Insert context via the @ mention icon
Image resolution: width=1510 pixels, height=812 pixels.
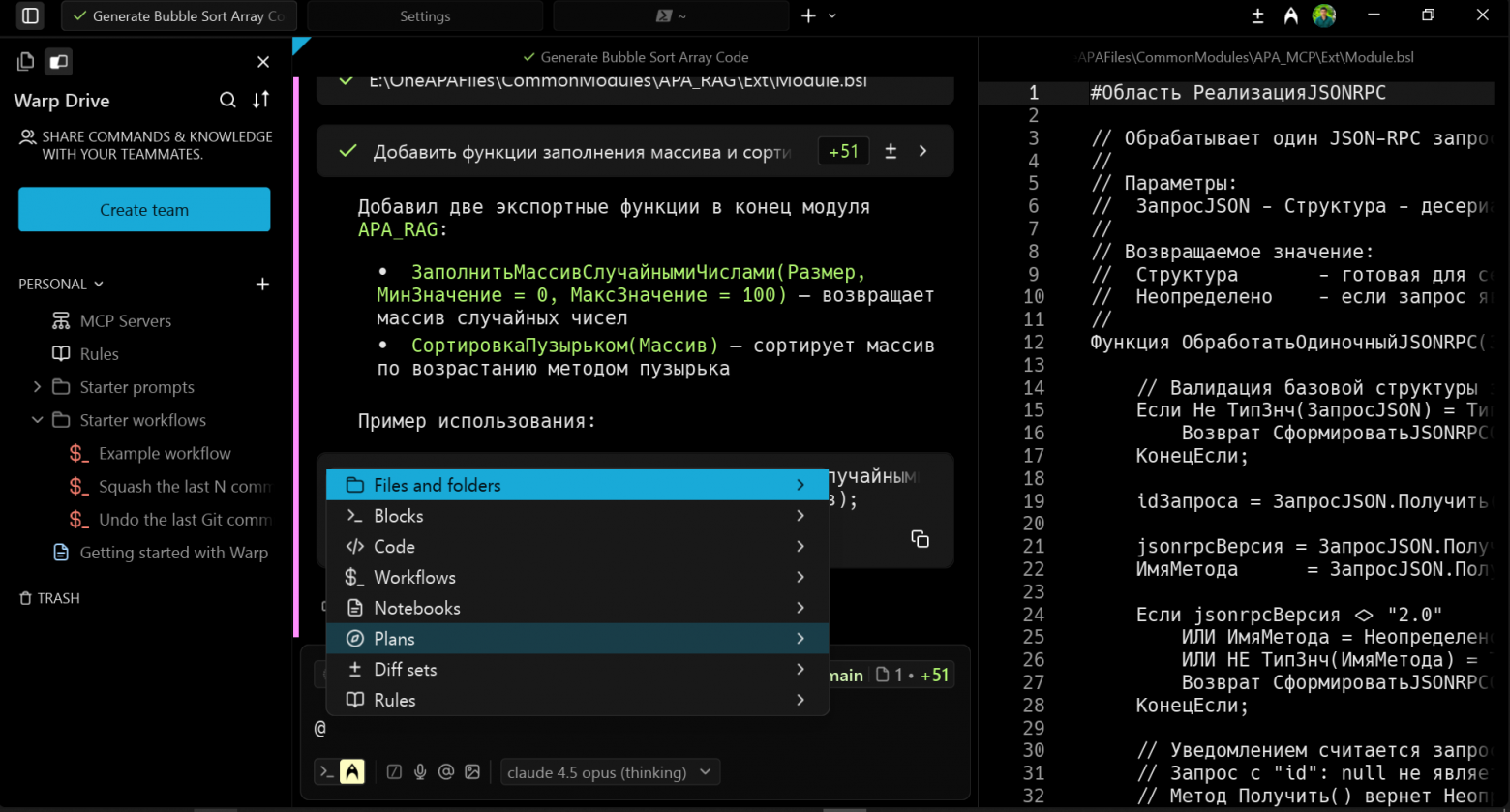coord(446,771)
